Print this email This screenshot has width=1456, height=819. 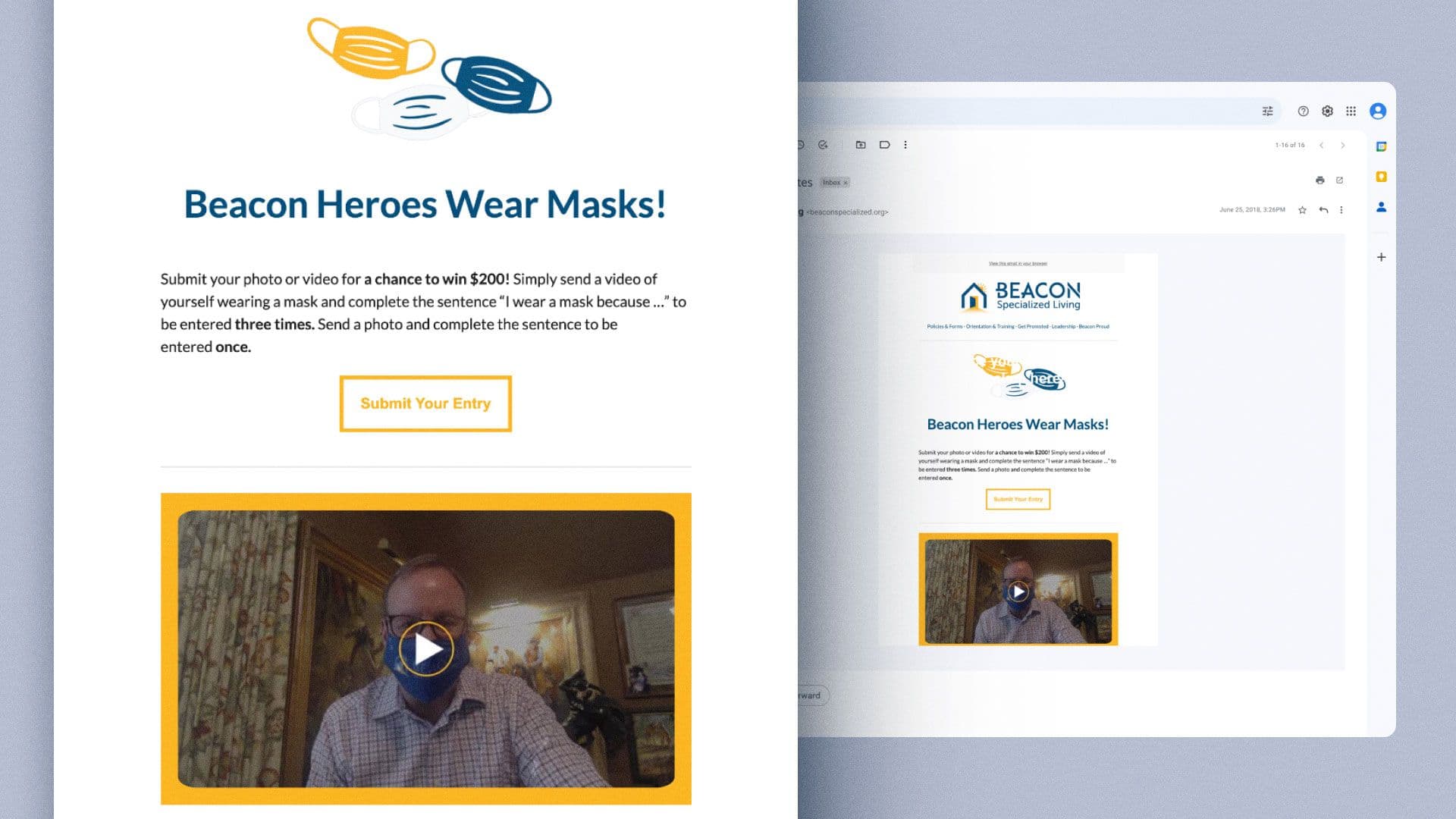pyautogui.click(x=1319, y=180)
